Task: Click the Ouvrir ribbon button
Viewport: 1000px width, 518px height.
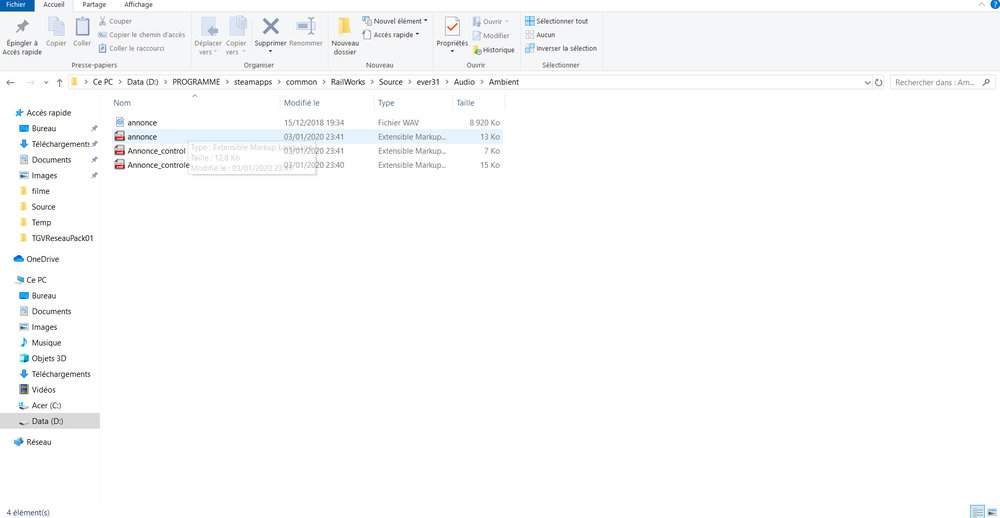Action: 490,21
